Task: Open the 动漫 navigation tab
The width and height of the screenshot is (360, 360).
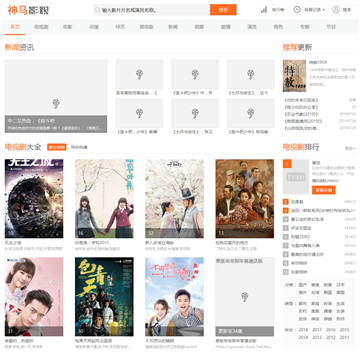Action: (94, 27)
